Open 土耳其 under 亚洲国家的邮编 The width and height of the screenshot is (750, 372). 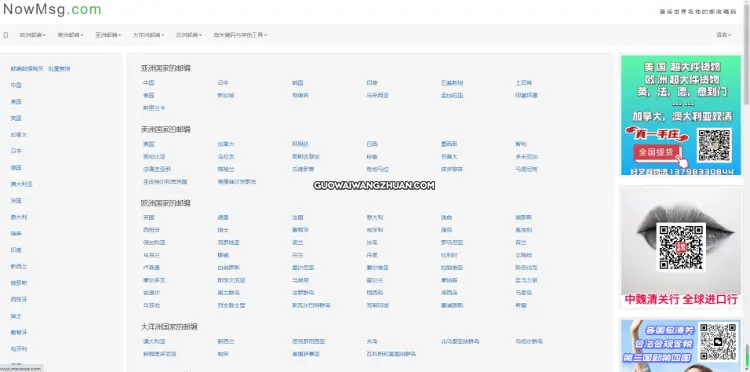[x=524, y=83]
